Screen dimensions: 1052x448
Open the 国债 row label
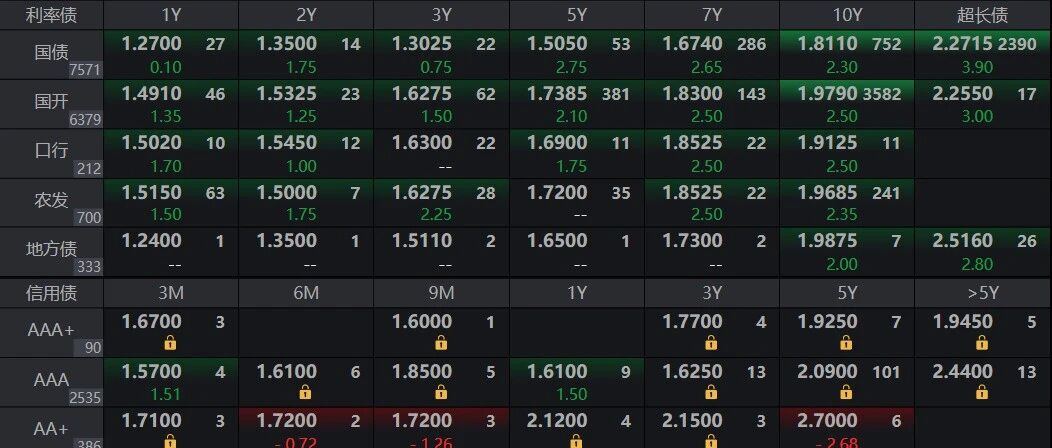52,52
